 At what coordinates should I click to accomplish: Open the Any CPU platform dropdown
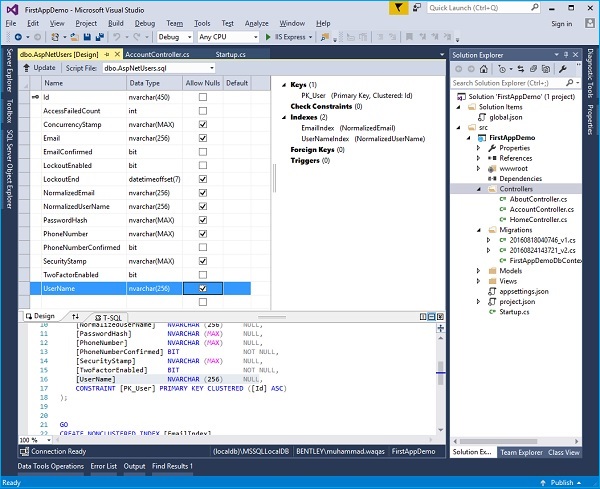pyautogui.click(x=226, y=36)
